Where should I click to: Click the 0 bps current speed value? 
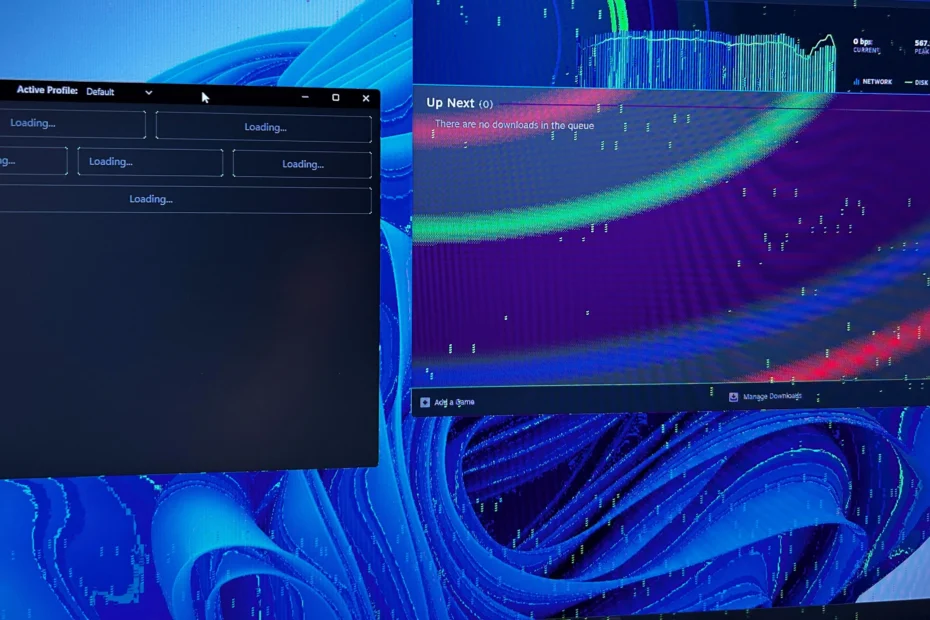pos(862,42)
